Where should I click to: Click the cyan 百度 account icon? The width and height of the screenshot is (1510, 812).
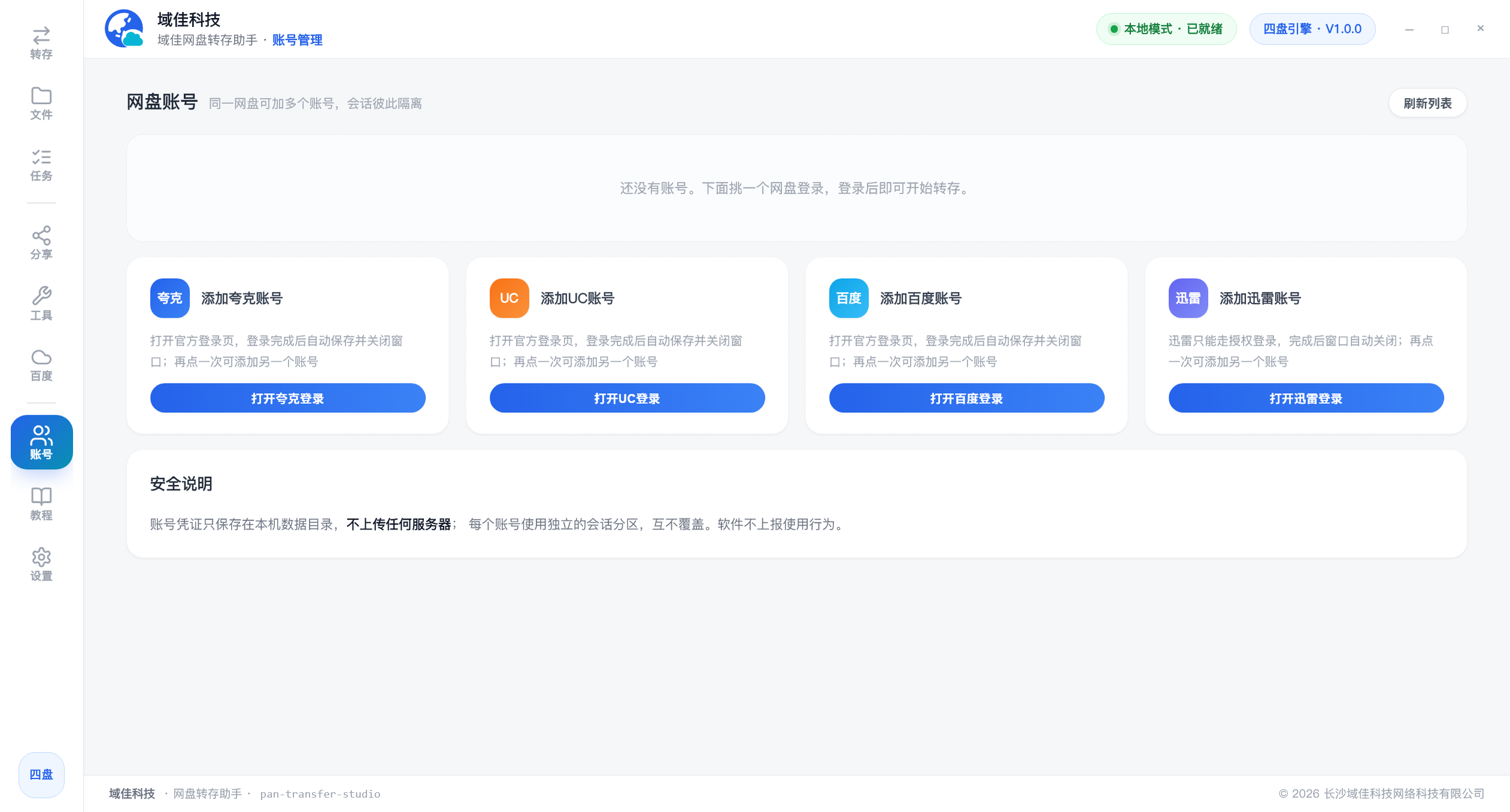tap(848, 298)
